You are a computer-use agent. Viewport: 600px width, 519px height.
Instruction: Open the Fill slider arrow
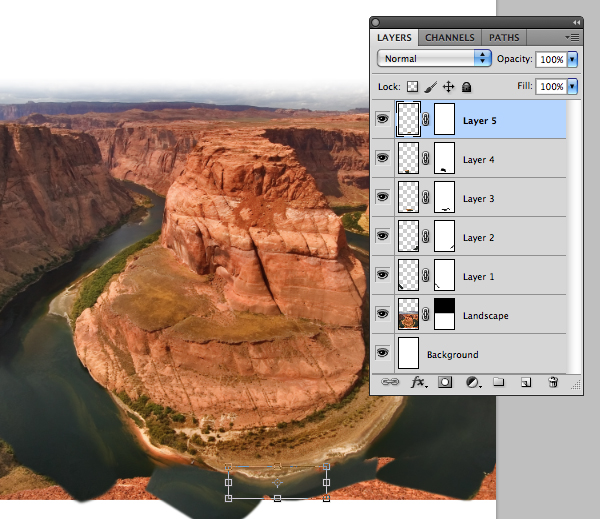click(572, 86)
